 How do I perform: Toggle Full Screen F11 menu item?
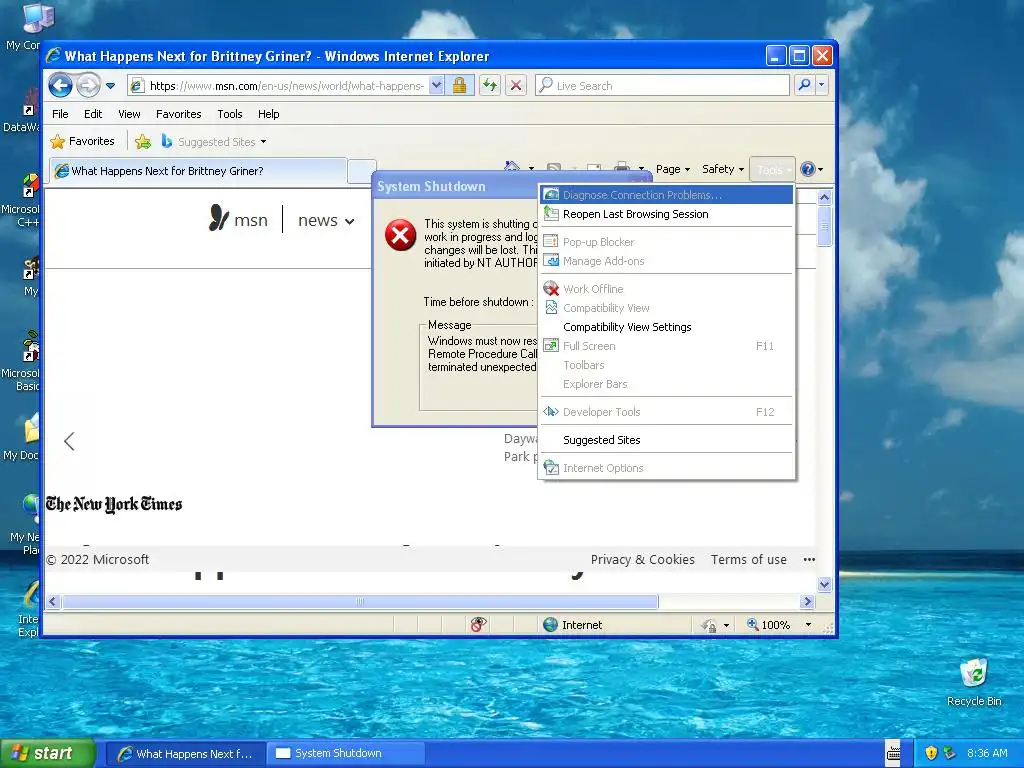[x=667, y=346]
